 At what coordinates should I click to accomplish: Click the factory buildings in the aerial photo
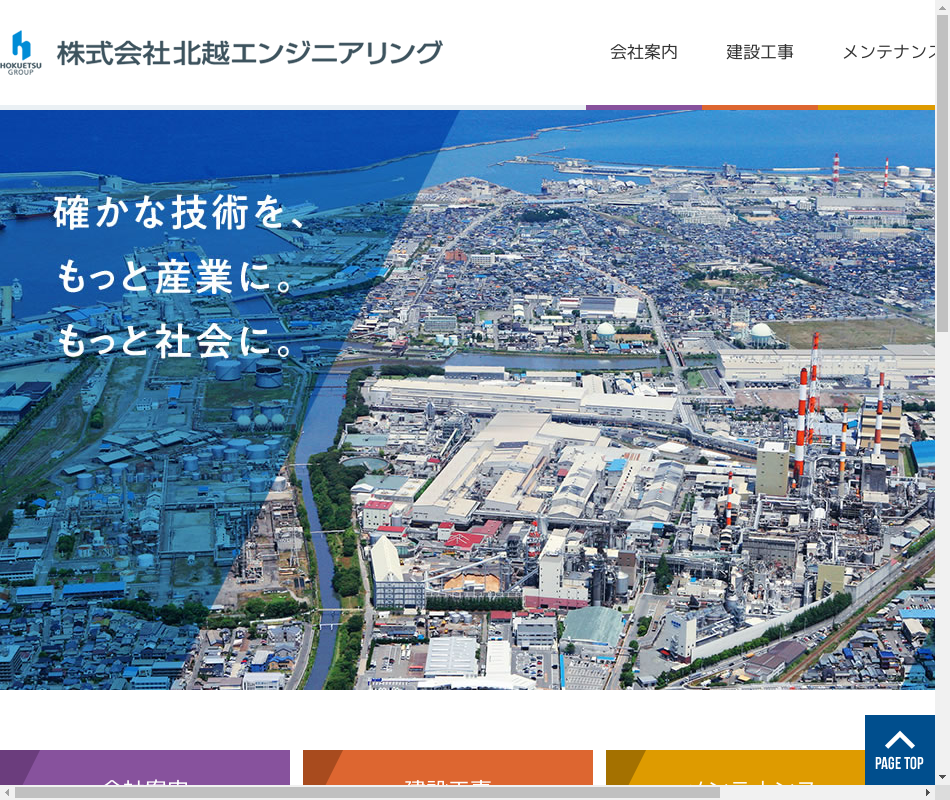click(560, 480)
